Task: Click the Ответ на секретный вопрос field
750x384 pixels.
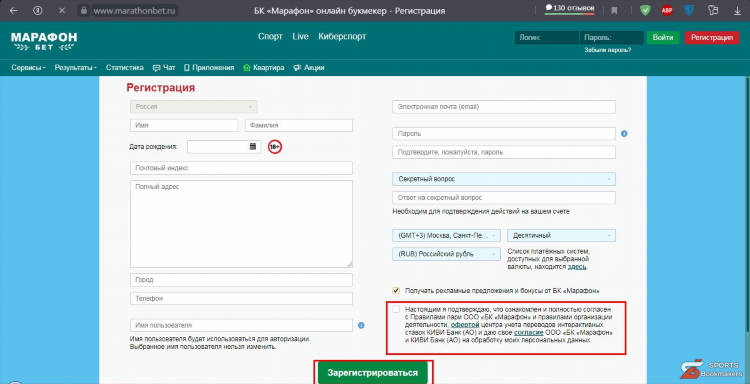Action: tap(504, 197)
